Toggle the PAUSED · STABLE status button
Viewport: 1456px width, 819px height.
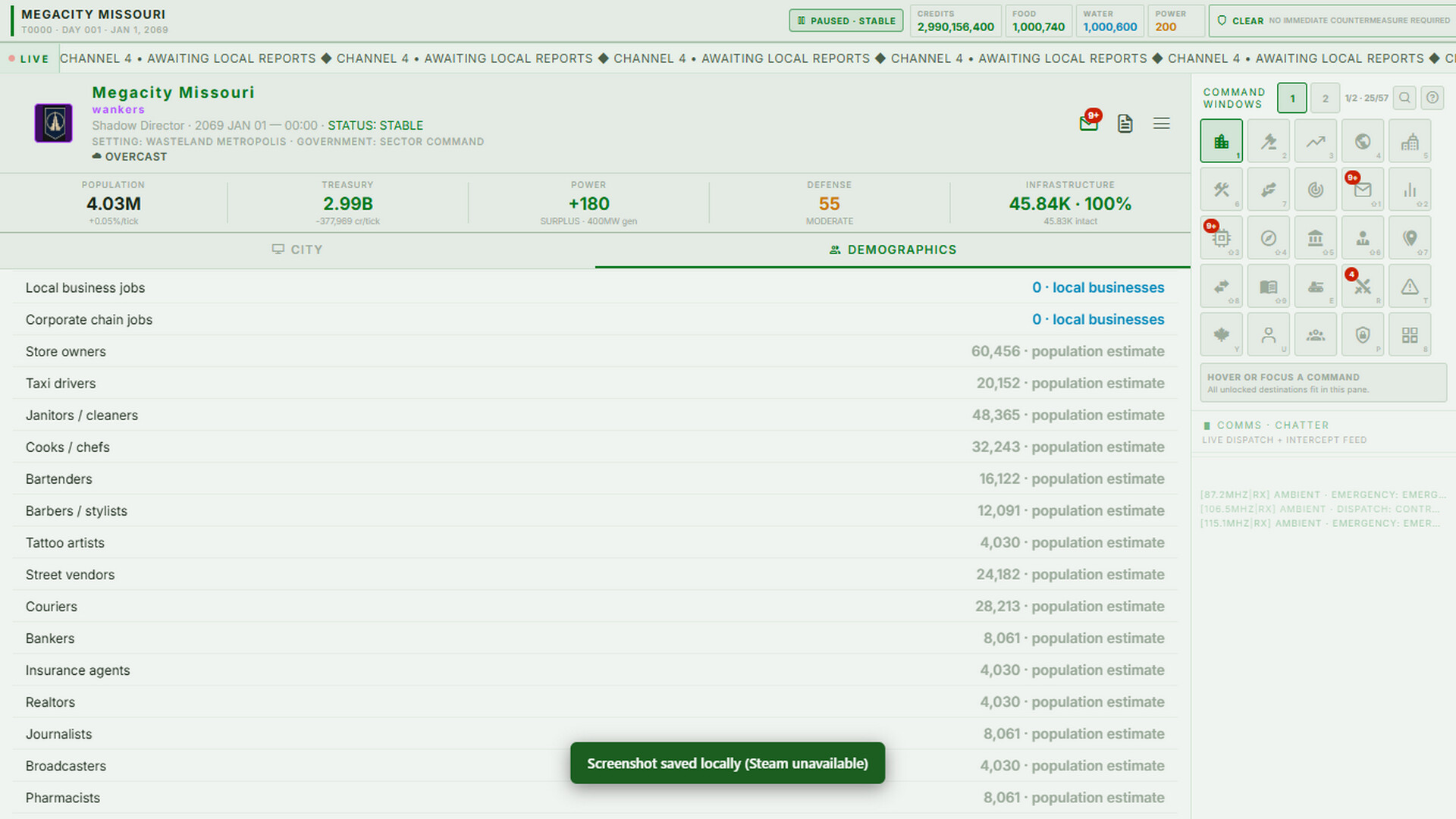[846, 20]
